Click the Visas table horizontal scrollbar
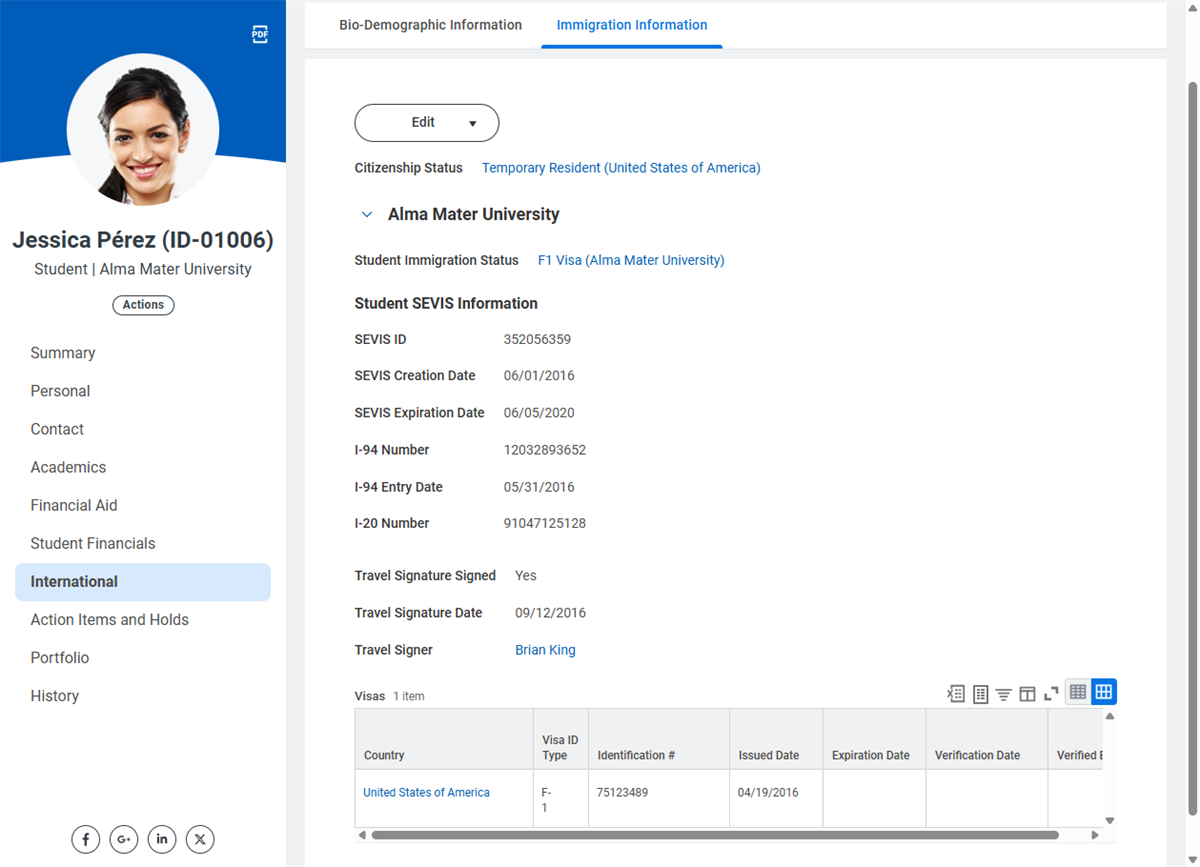Viewport: 1200px width, 867px height. [x=714, y=835]
